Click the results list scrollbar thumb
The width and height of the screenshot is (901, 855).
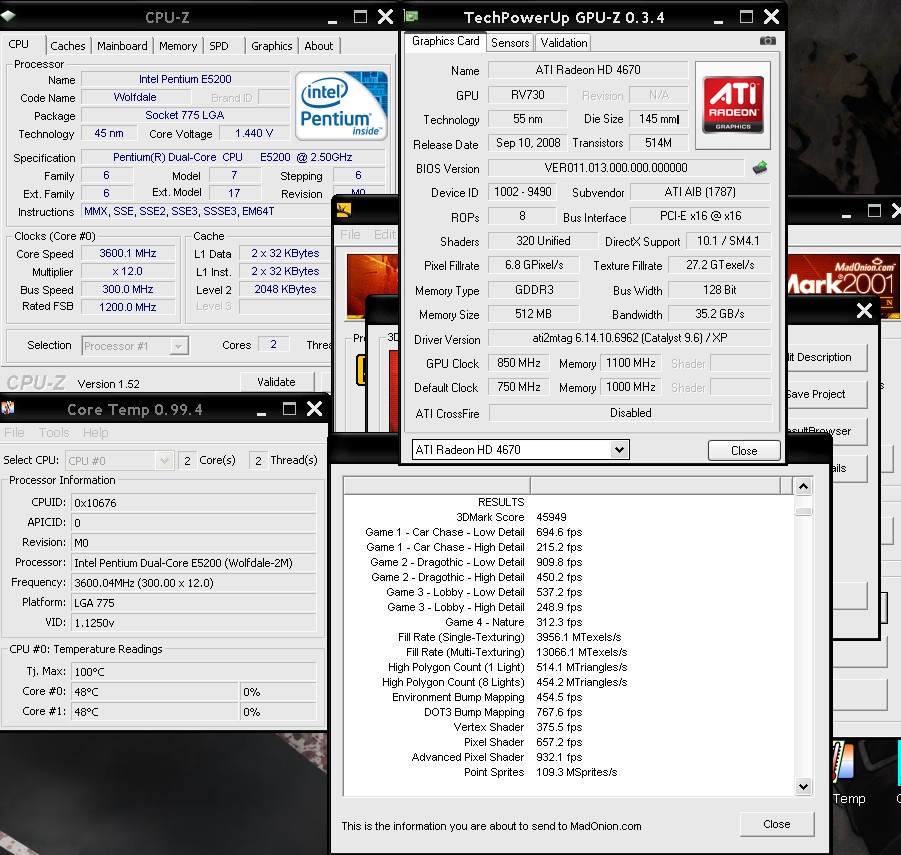point(803,510)
